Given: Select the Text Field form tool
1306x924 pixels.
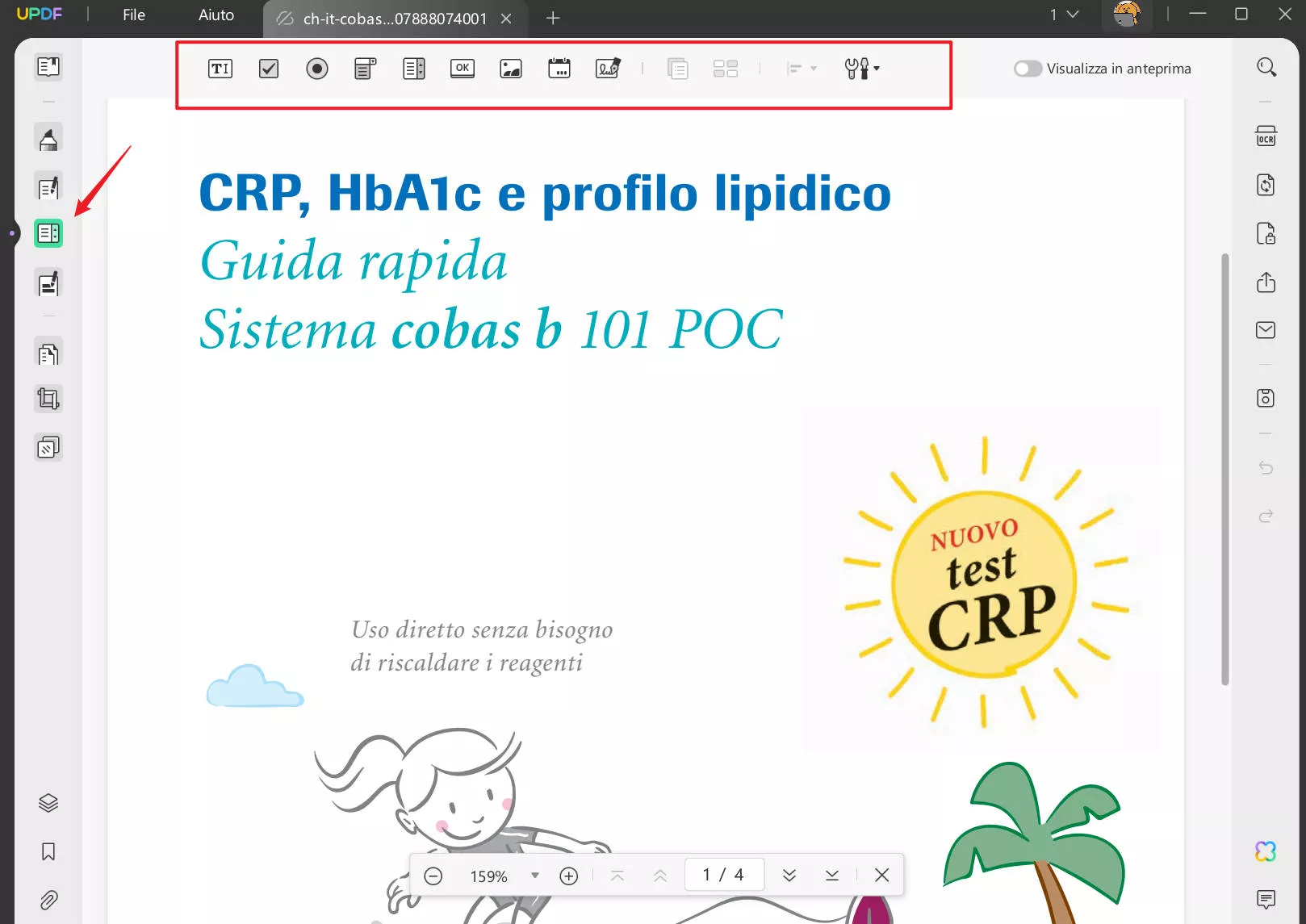Looking at the screenshot, I should (x=220, y=69).
